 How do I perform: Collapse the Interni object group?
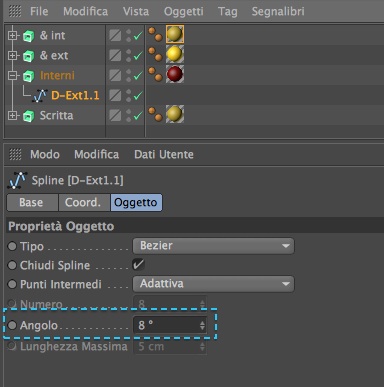pos(12,75)
